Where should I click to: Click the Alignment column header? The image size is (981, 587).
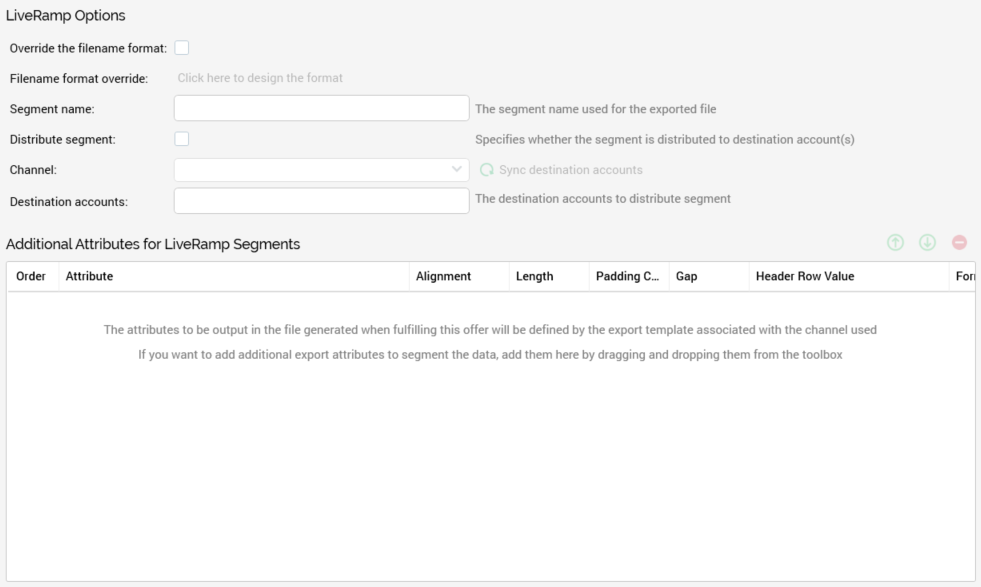(443, 277)
